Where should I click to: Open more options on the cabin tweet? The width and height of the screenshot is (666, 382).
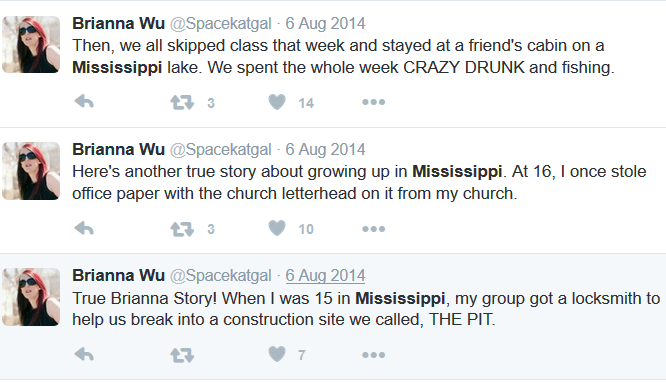[x=373, y=102]
